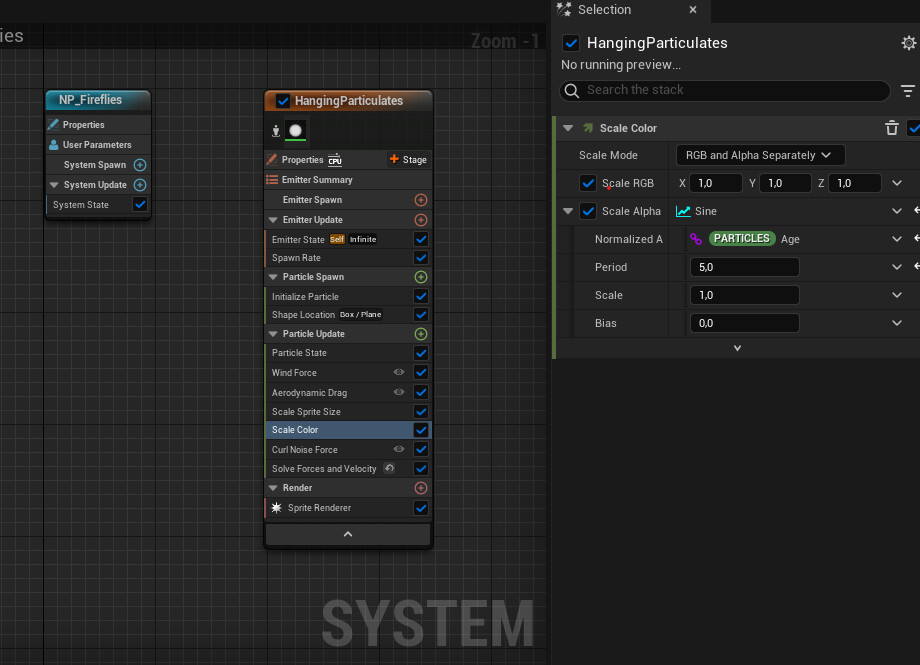Add module to System Spawn with plus icon

click(x=140, y=165)
